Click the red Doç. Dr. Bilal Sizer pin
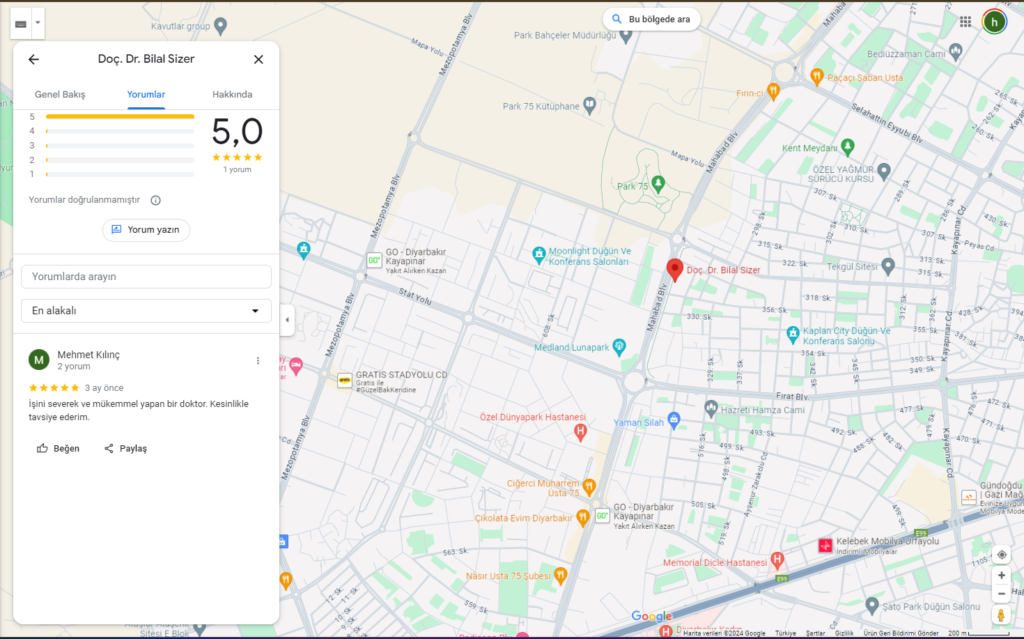The width and height of the screenshot is (1024, 639). coord(675,269)
